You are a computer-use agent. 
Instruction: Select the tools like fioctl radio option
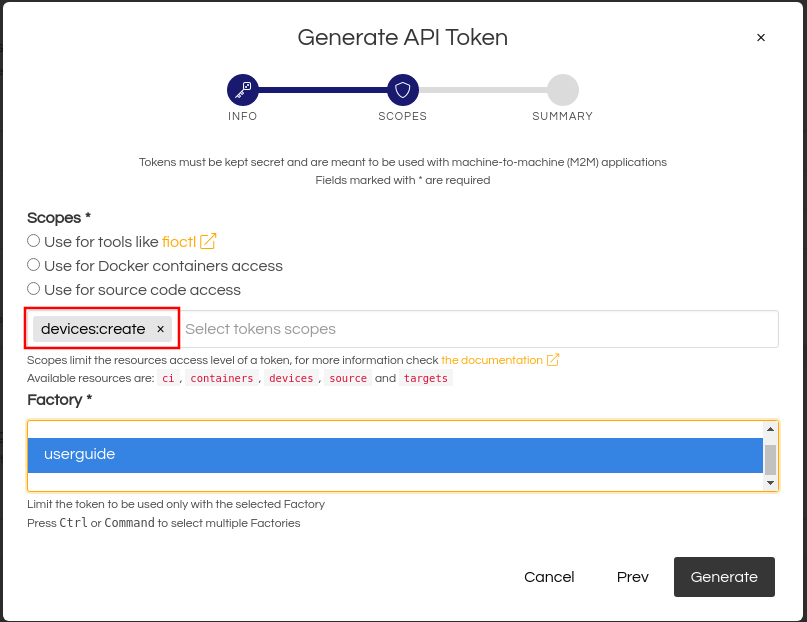point(34,241)
